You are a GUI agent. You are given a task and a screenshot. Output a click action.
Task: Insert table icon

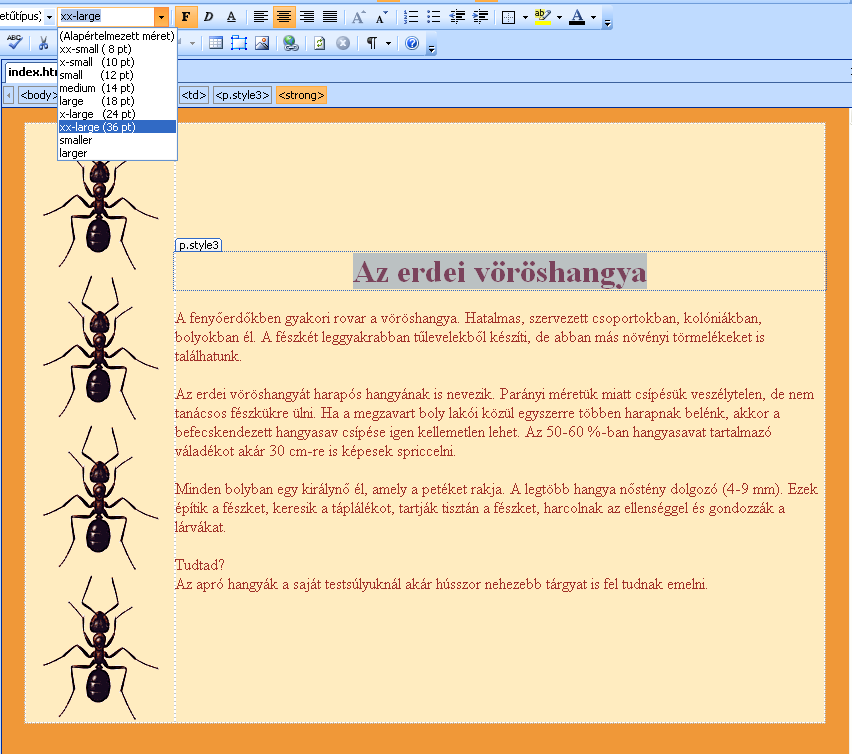[216, 43]
